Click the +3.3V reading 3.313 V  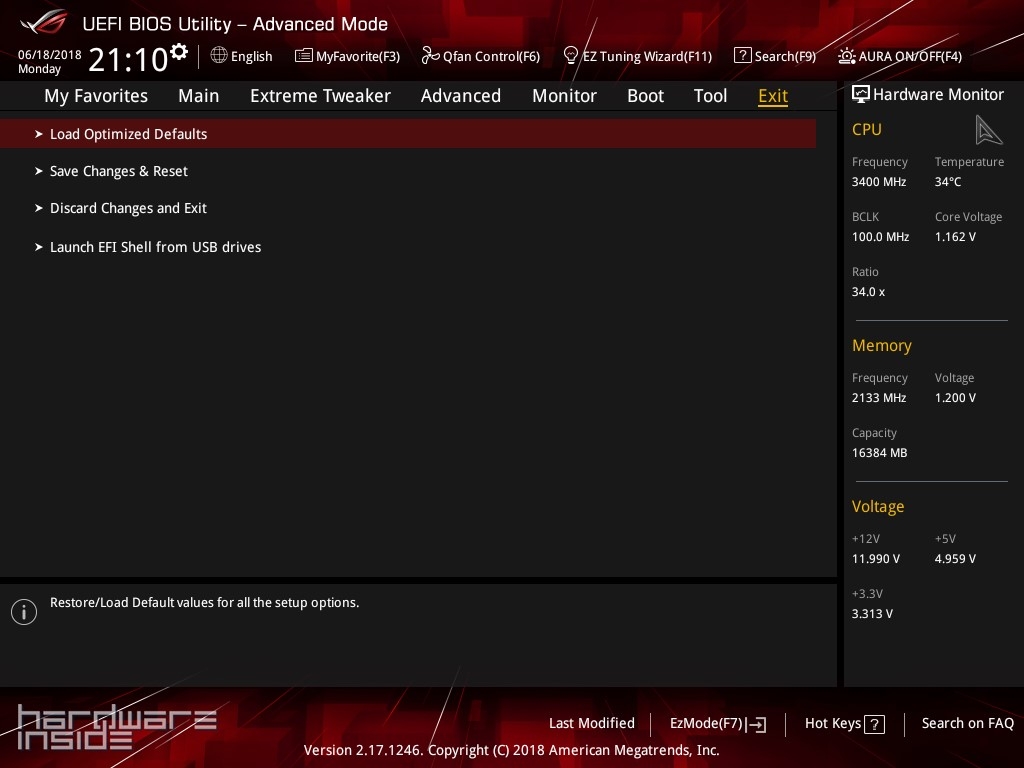872,614
